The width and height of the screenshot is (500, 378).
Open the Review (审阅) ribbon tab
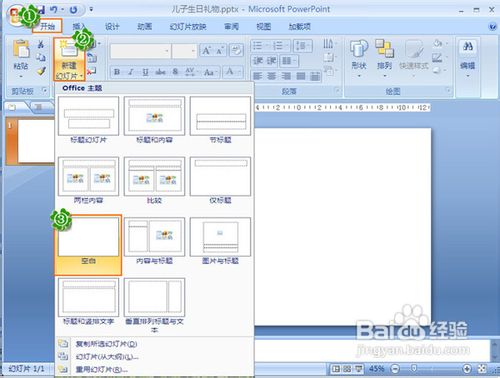tap(231, 26)
